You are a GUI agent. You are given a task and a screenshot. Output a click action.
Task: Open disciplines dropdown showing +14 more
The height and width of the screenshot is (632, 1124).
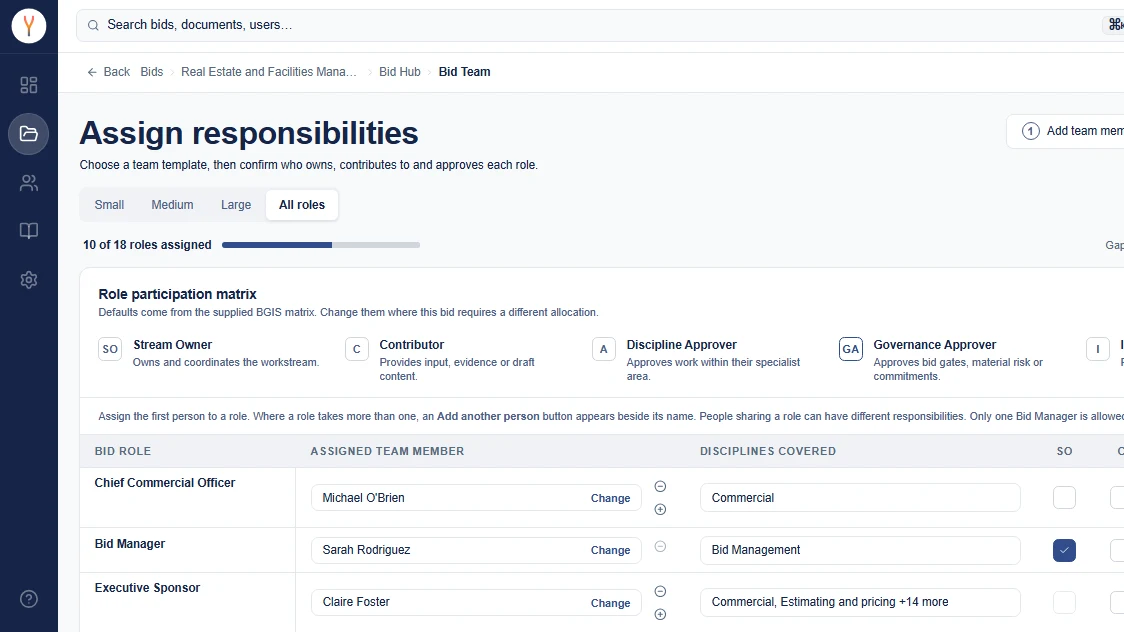pos(860,603)
